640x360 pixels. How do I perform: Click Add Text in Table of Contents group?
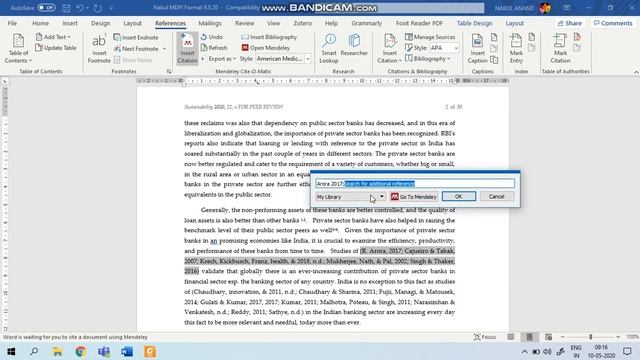click(53, 37)
